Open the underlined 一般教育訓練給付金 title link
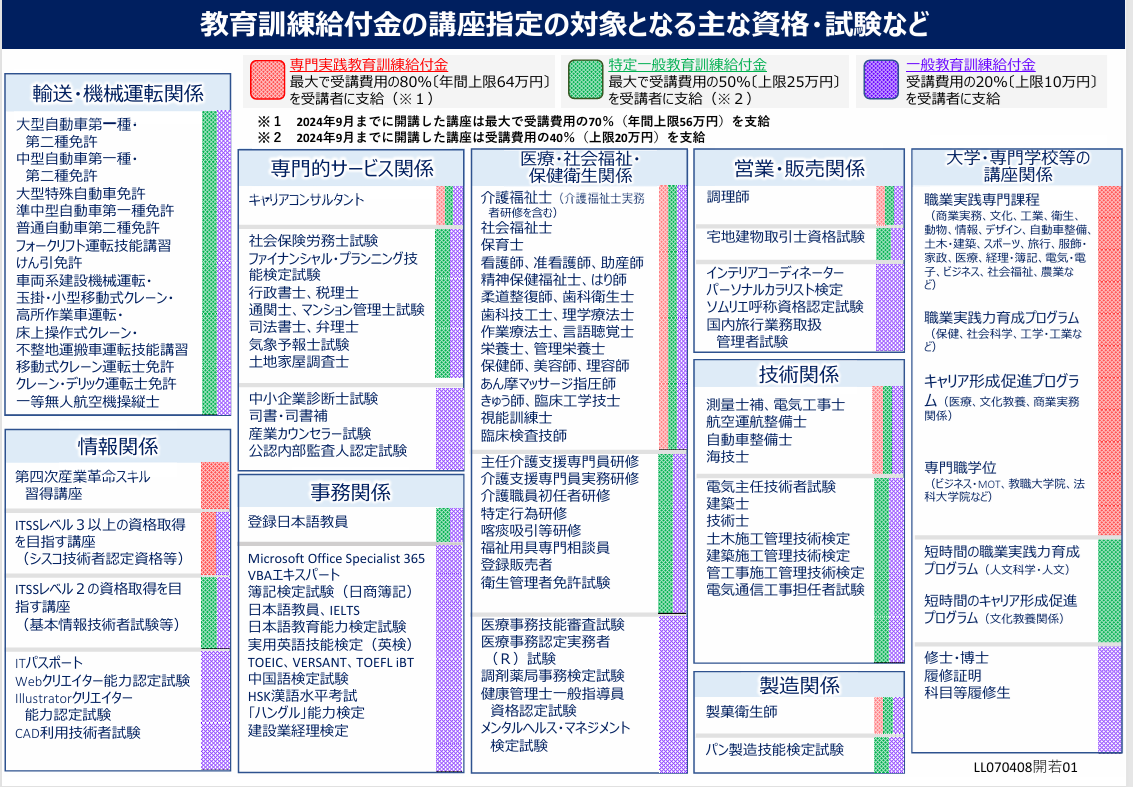 pos(970,64)
